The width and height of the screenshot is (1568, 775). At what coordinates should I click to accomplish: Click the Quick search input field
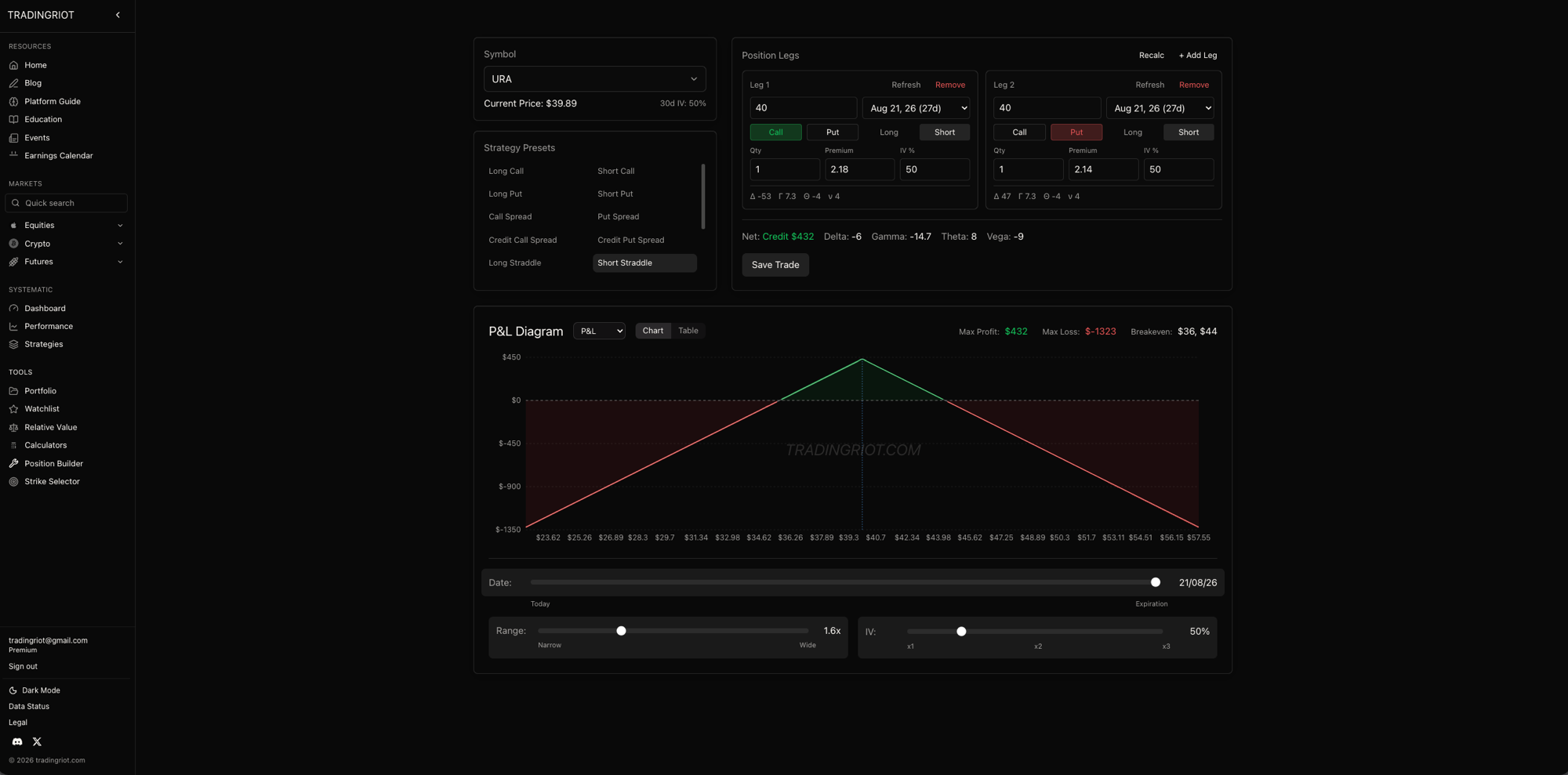coord(66,203)
